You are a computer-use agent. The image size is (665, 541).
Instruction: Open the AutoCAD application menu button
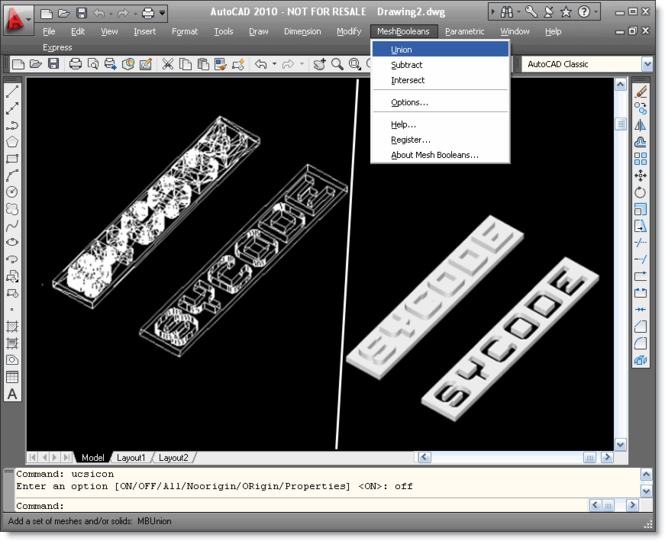17,20
